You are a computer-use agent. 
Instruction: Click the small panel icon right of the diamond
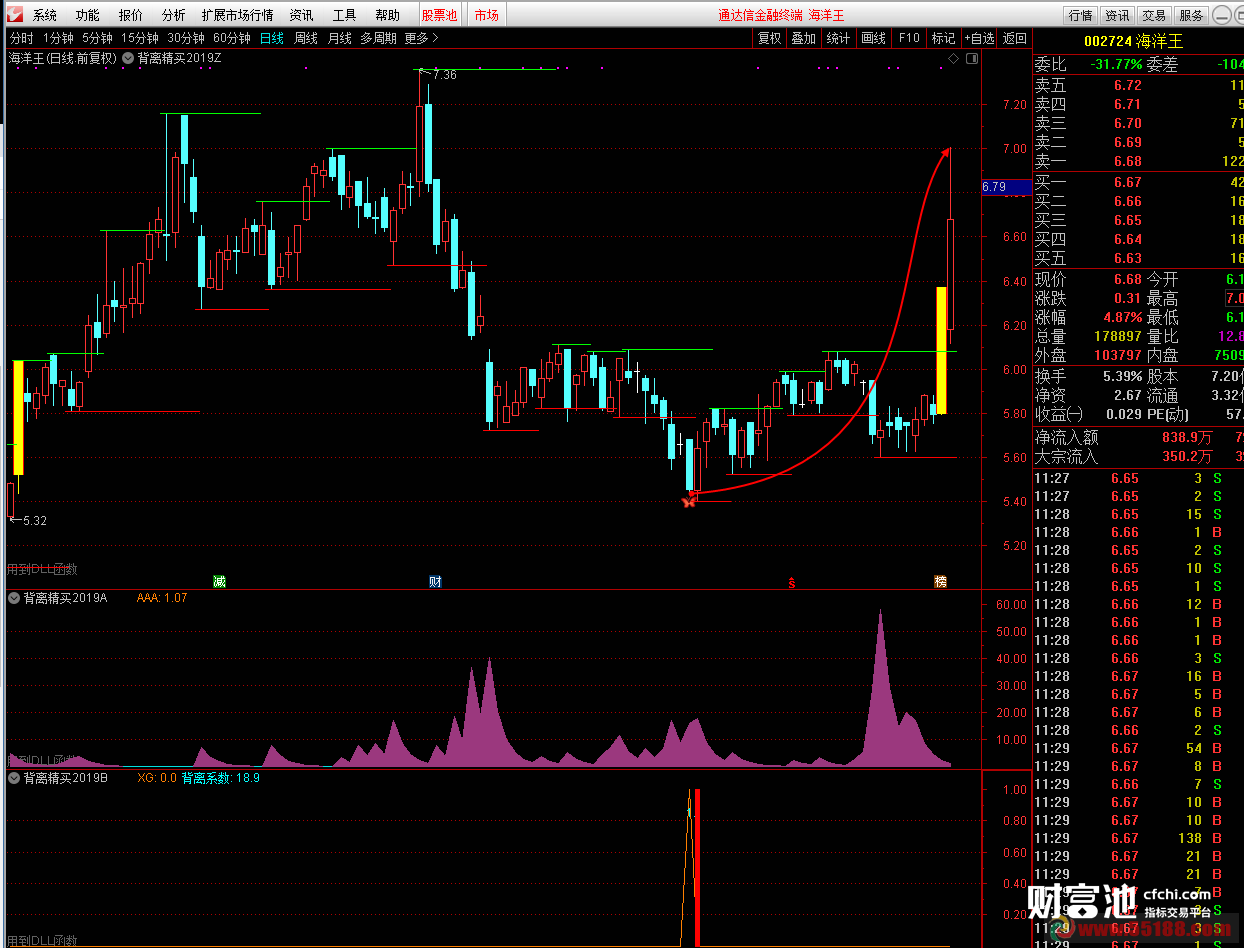point(971,58)
